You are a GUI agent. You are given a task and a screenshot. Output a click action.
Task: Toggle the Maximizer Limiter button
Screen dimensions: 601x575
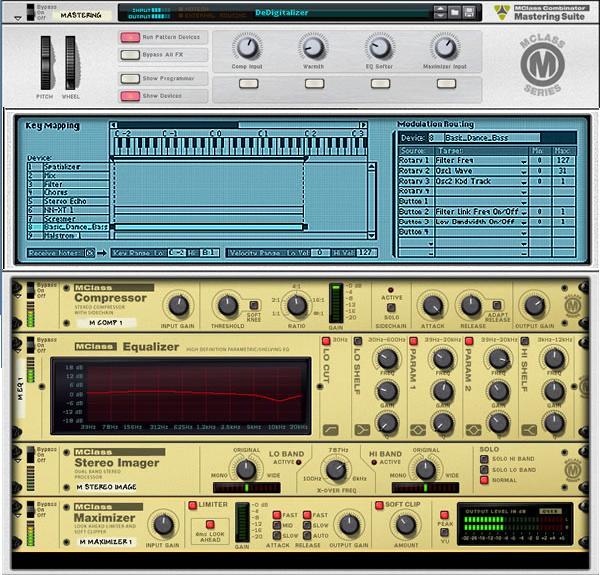click(192, 505)
